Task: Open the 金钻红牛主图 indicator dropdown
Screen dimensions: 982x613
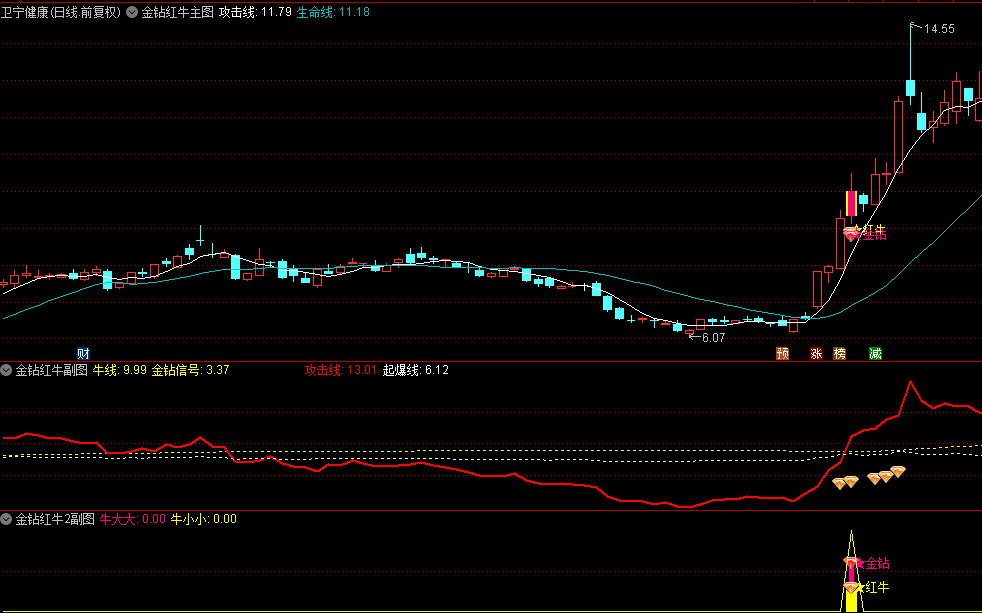Action: (x=132, y=12)
